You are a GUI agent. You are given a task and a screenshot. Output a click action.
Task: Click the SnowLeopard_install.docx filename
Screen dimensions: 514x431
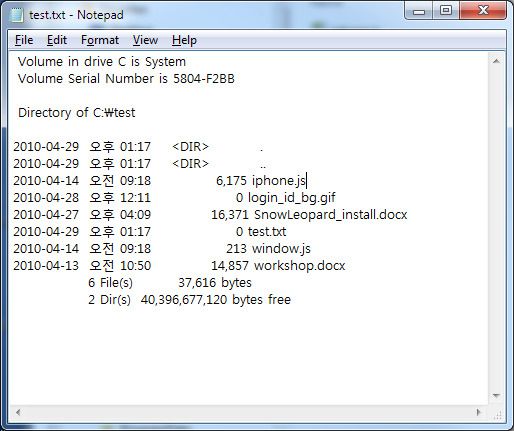[x=331, y=215]
